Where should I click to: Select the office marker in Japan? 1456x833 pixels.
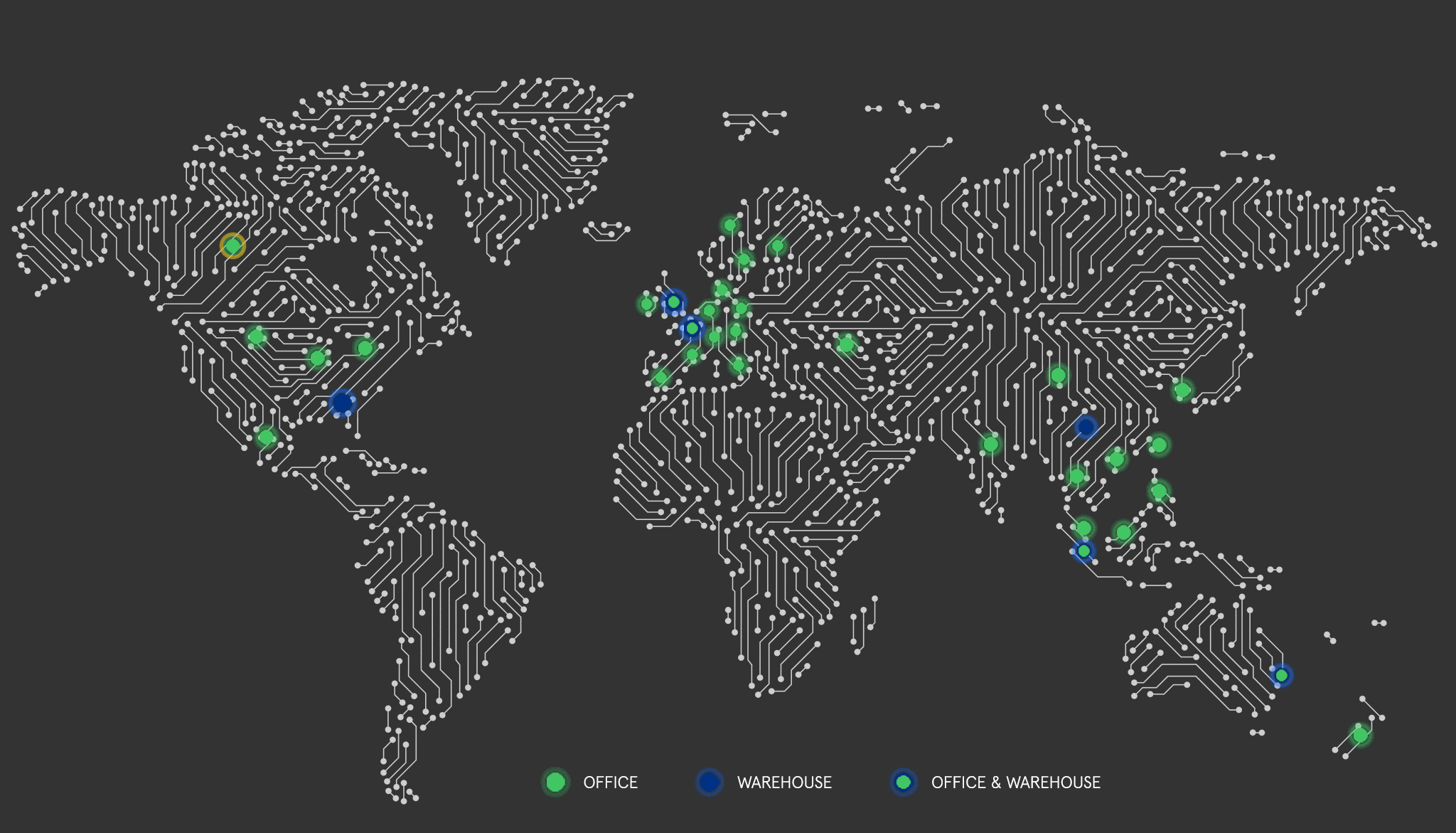click(x=1182, y=390)
